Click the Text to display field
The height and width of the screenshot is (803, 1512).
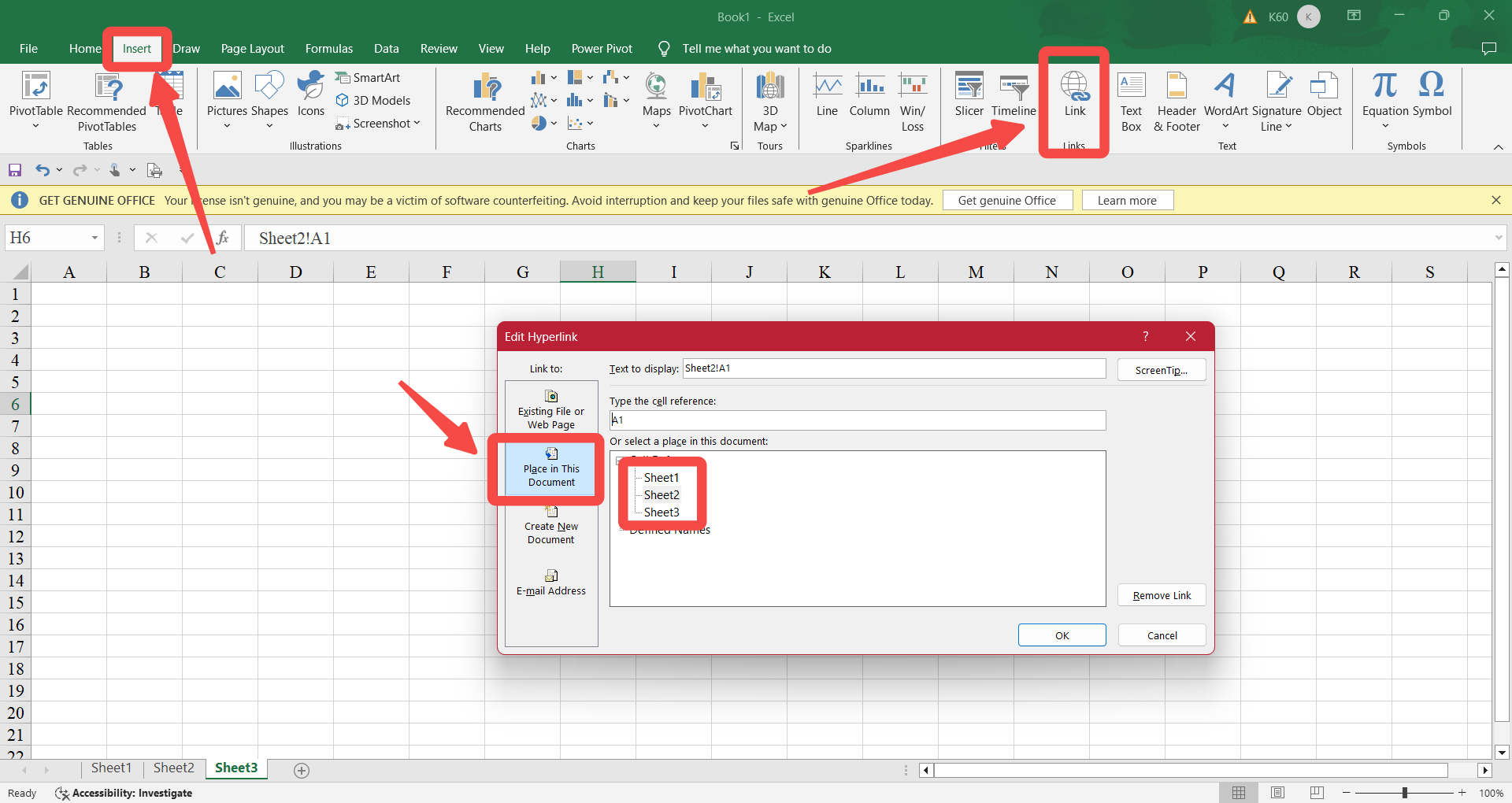pyautogui.click(x=894, y=368)
